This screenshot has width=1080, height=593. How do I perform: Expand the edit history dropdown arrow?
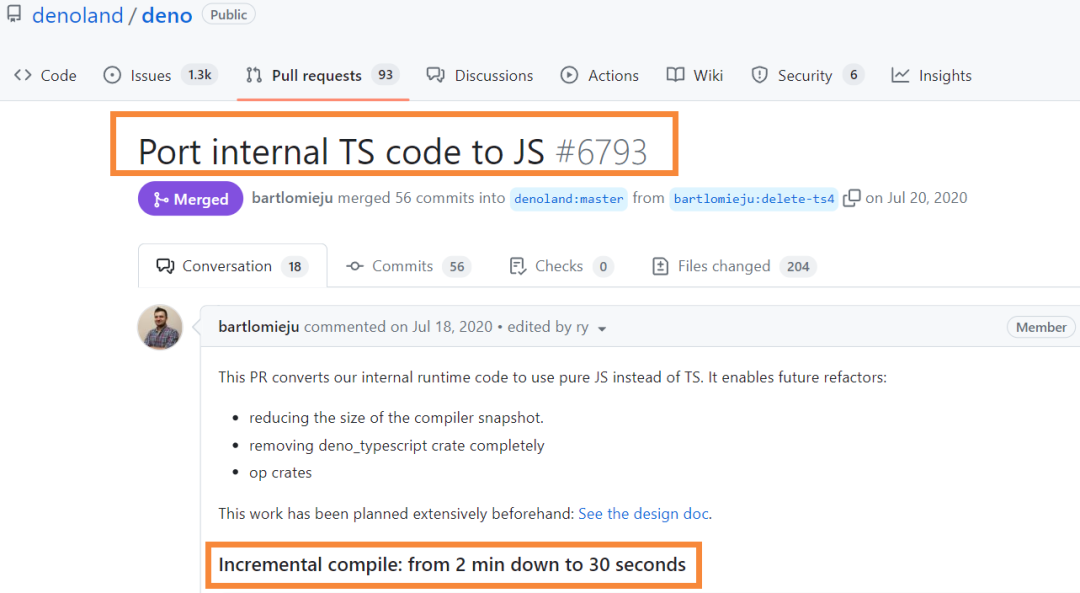tap(602, 328)
